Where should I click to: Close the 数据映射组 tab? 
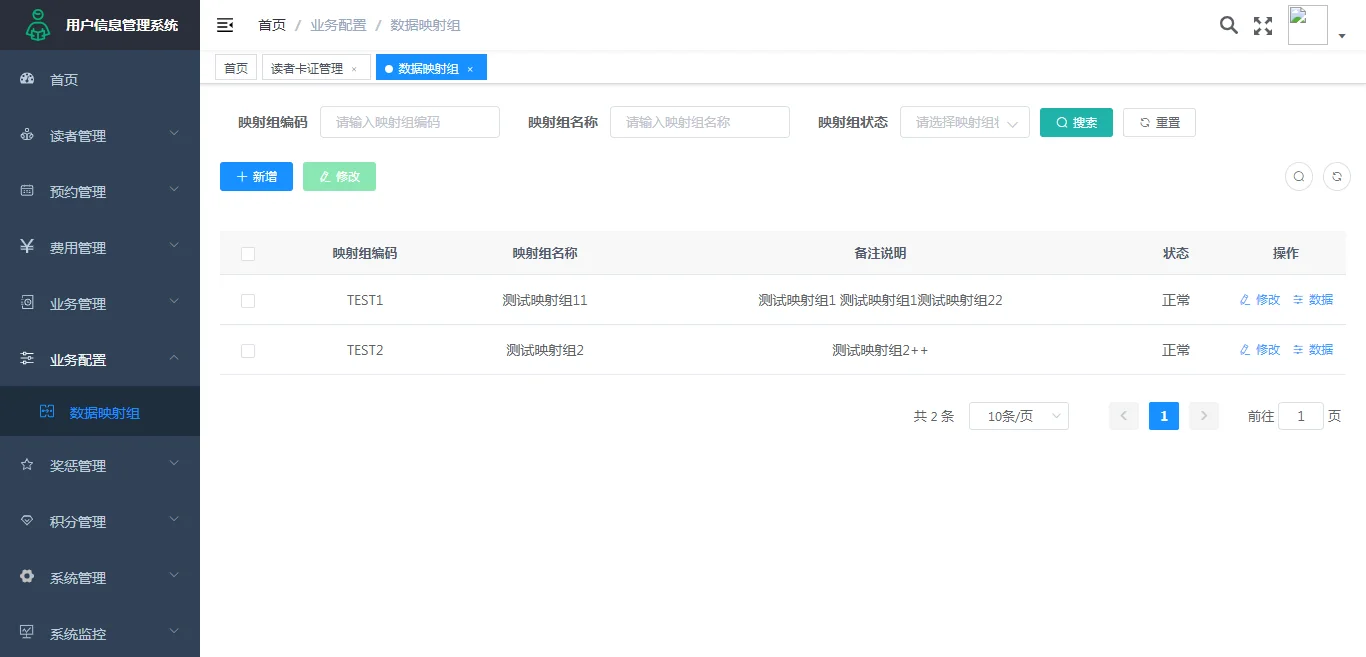pos(470,69)
